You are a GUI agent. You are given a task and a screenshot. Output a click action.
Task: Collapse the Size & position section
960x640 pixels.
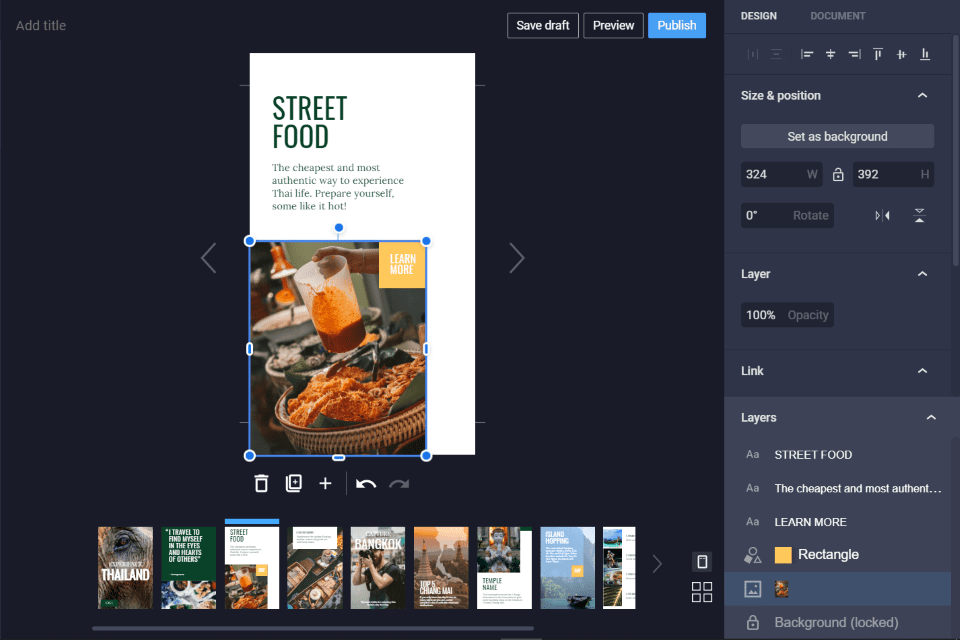[922, 96]
